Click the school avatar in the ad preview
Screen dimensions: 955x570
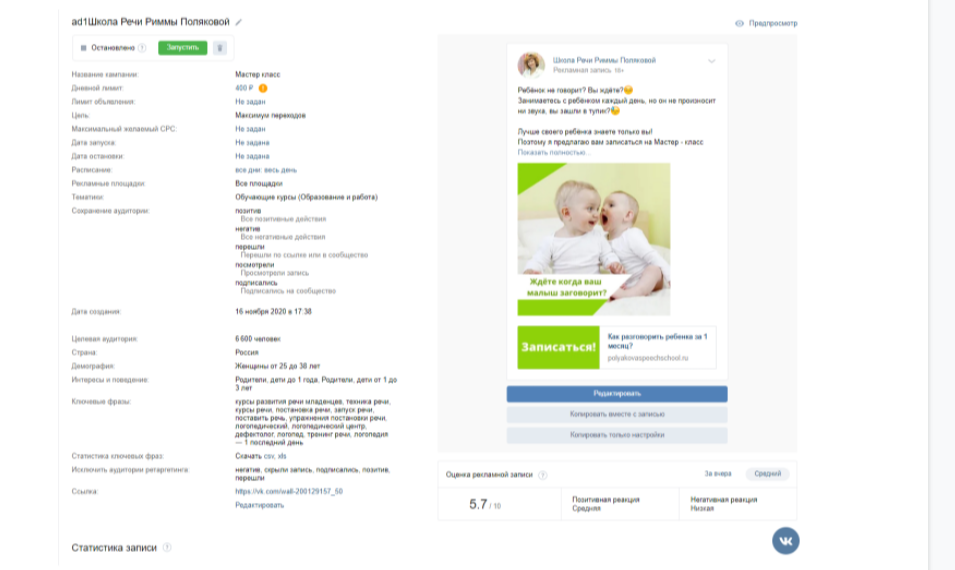(x=531, y=65)
